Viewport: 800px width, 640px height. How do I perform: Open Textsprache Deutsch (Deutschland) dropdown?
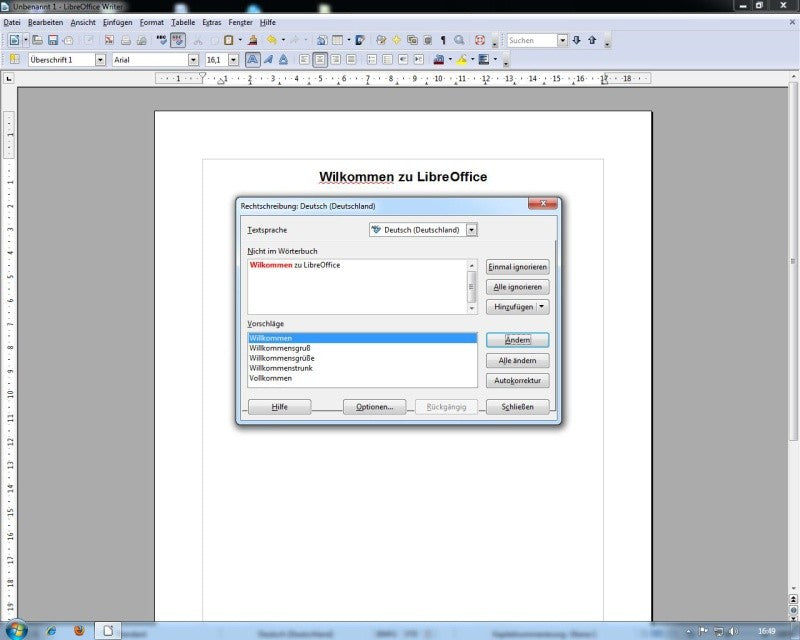coord(472,230)
